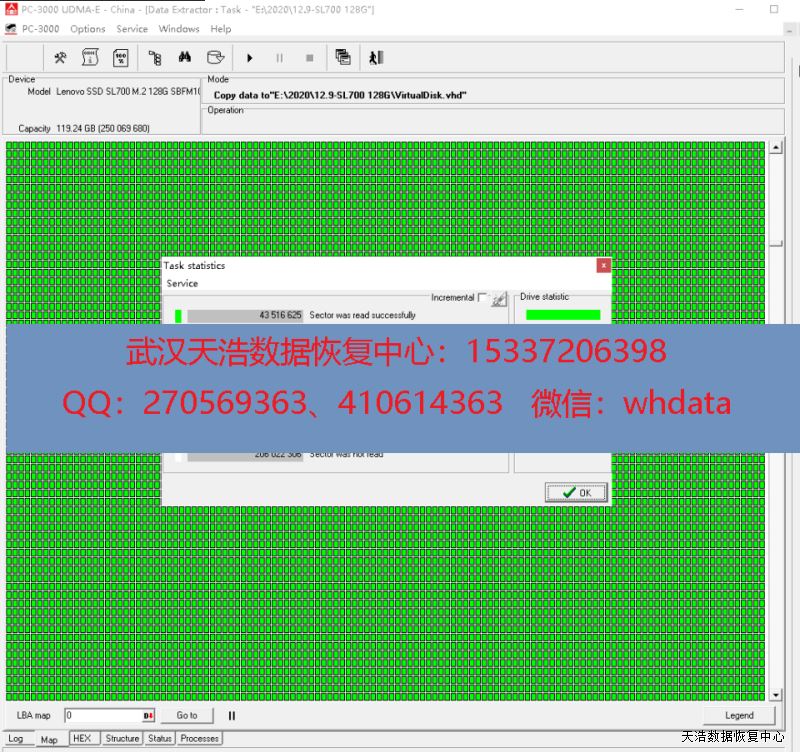The width and height of the screenshot is (800, 752).
Task: Click the binoculars search icon
Action: click(184, 57)
